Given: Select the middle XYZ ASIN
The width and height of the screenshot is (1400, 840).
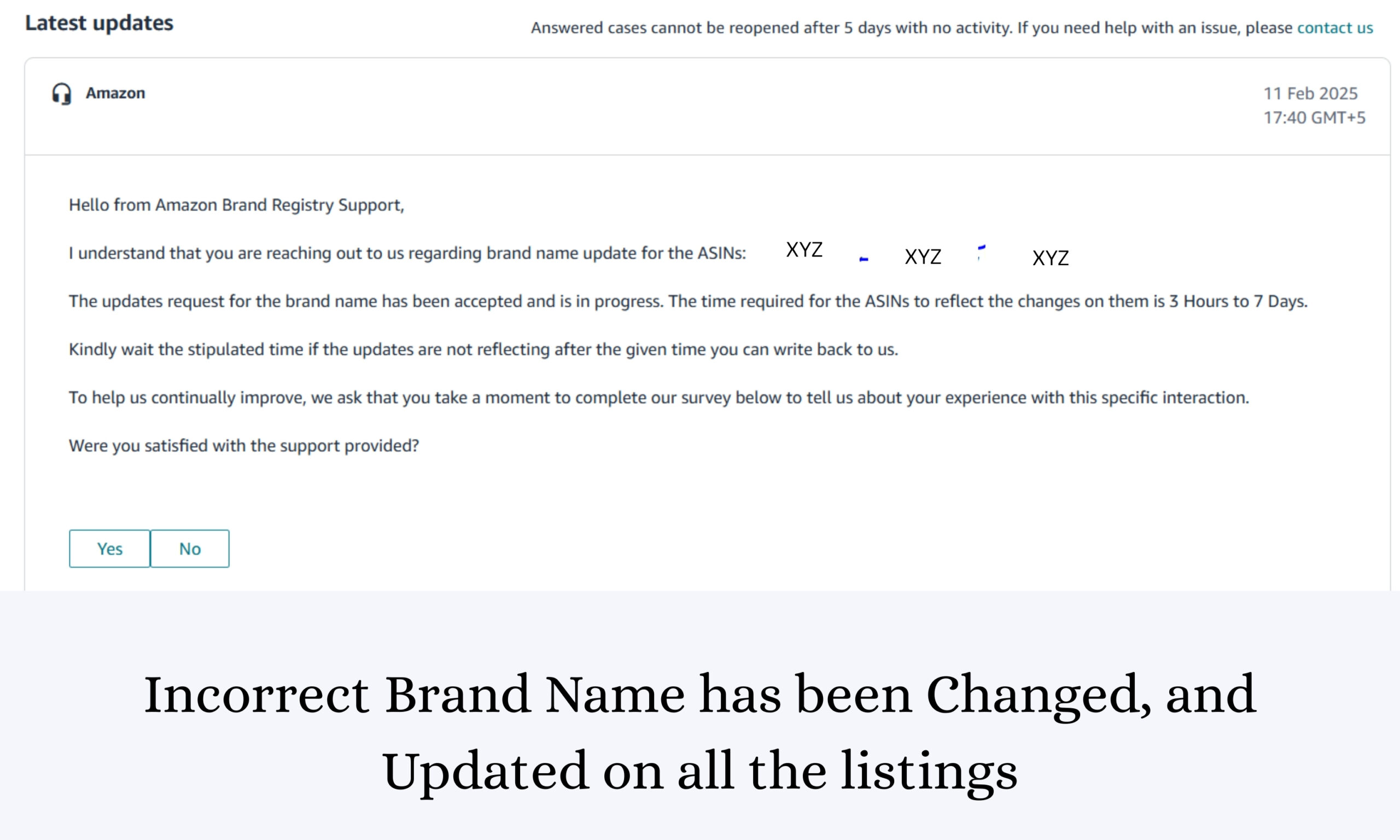Looking at the screenshot, I should pyautogui.click(x=923, y=257).
